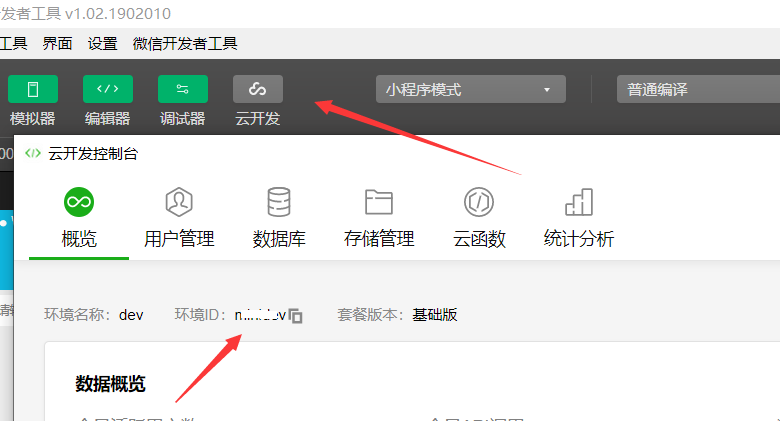Switch to the 存储管理 storage tab
Viewport: 780px width, 421px height.
click(x=379, y=218)
